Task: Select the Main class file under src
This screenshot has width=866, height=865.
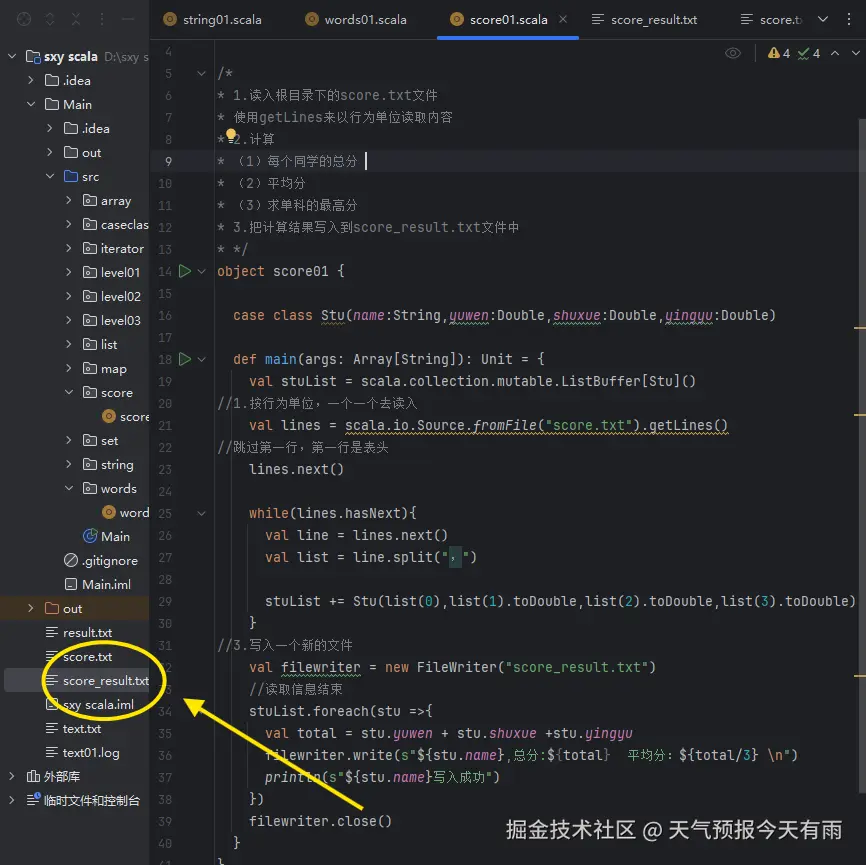Action: [x=106, y=536]
